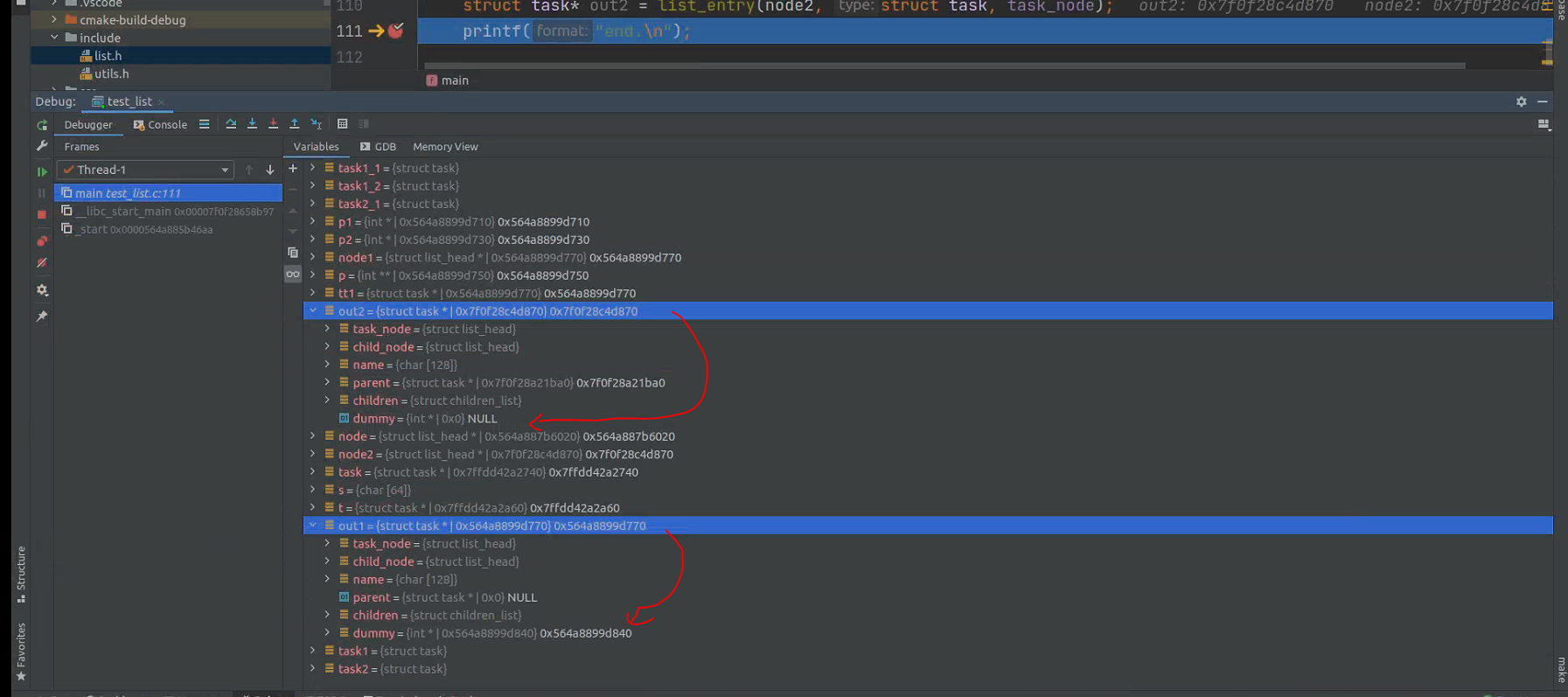Select the _start frame
The width and height of the screenshot is (1568, 697).
point(169,229)
